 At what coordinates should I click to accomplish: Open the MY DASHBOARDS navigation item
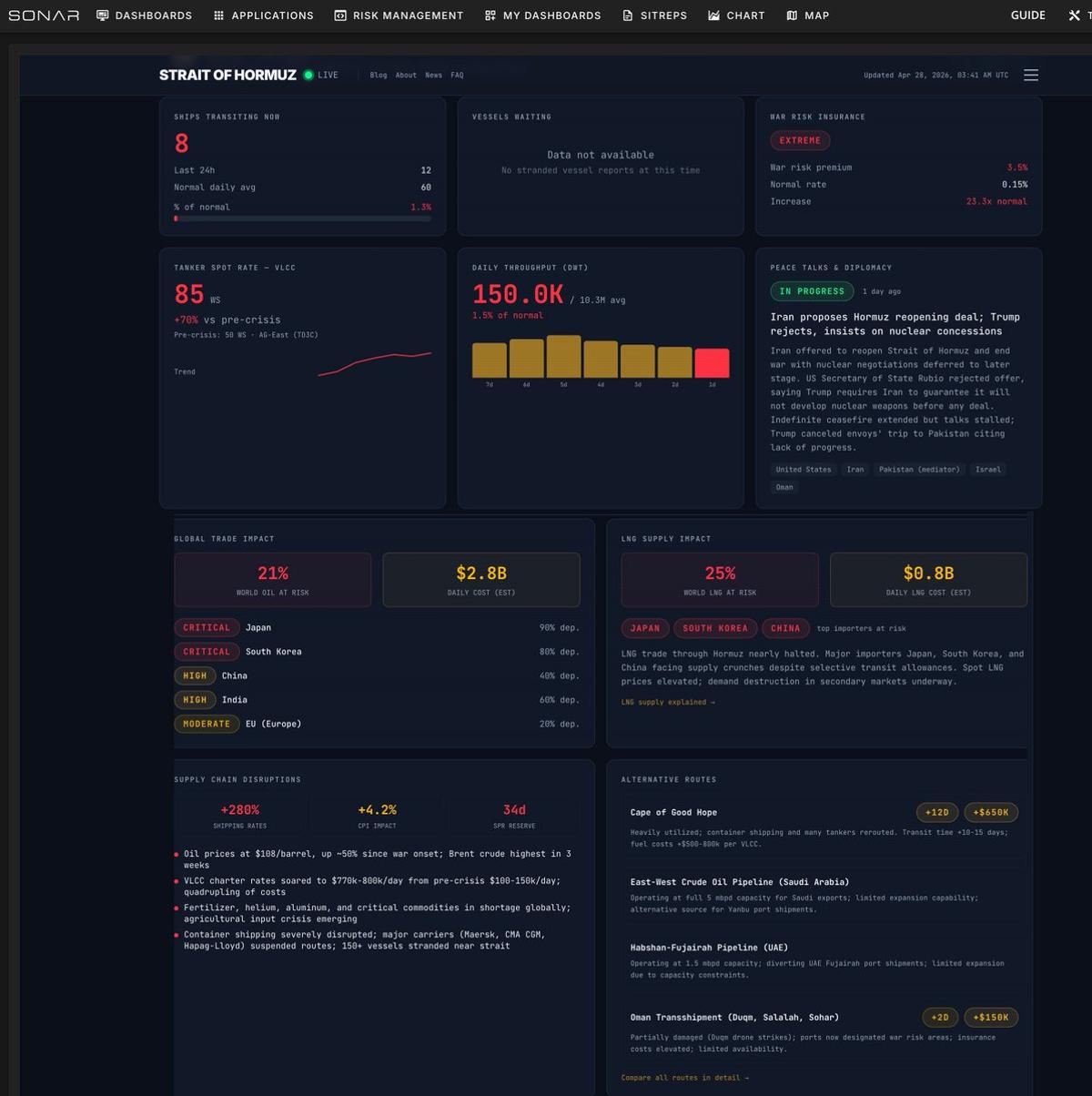(542, 15)
